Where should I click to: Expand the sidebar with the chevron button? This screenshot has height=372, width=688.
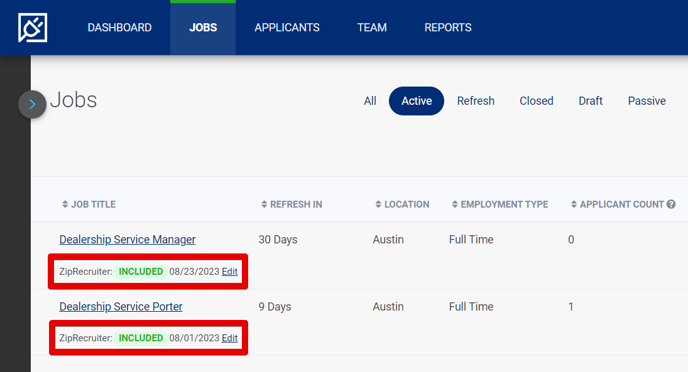(x=32, y=104)
